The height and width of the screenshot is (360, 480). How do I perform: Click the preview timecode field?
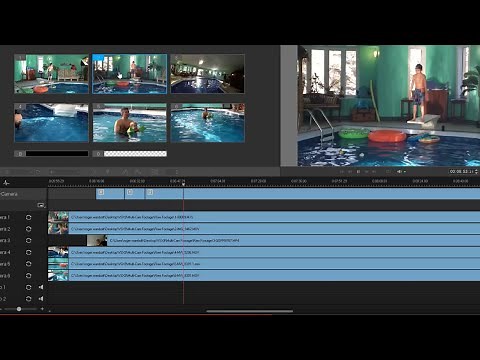coord(461,171)
